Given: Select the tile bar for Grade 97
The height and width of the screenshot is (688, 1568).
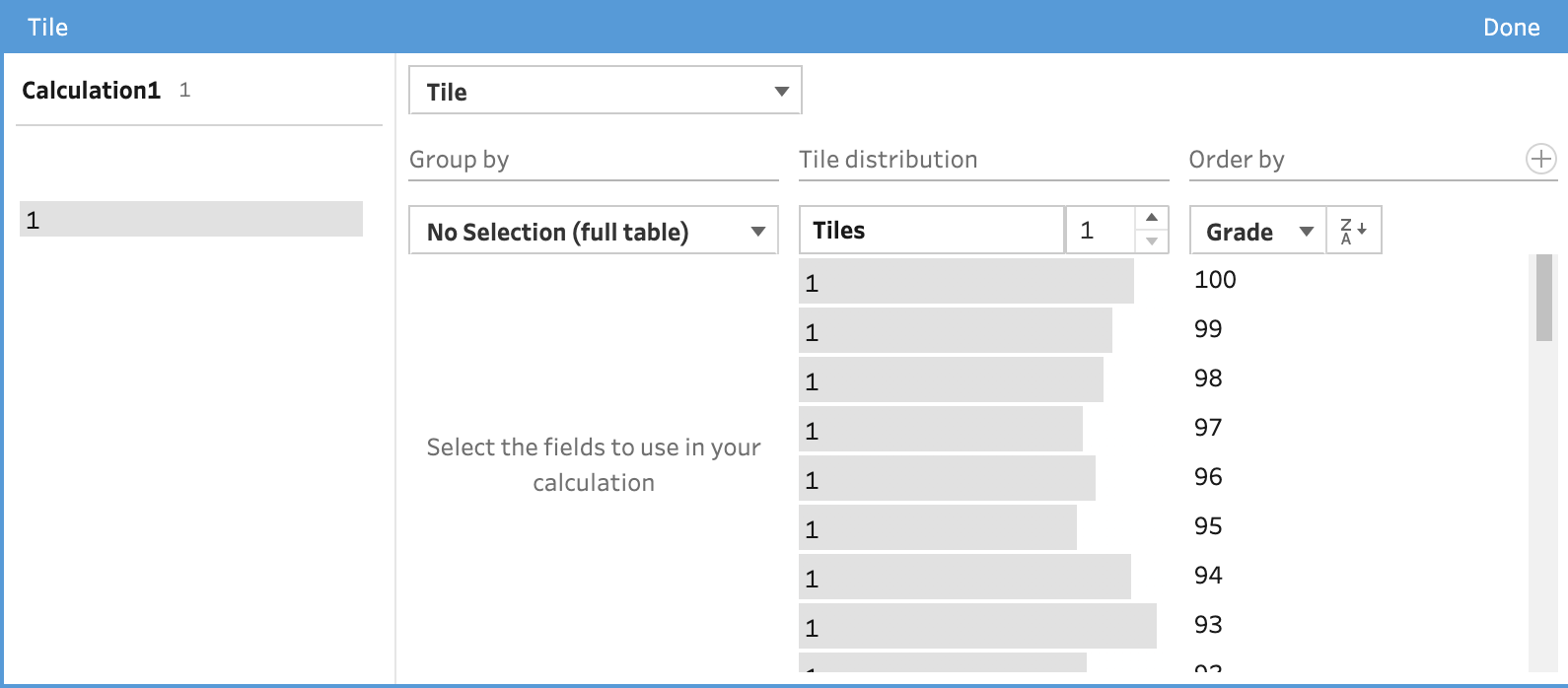Looking at the screenshot, I should 940,430.
